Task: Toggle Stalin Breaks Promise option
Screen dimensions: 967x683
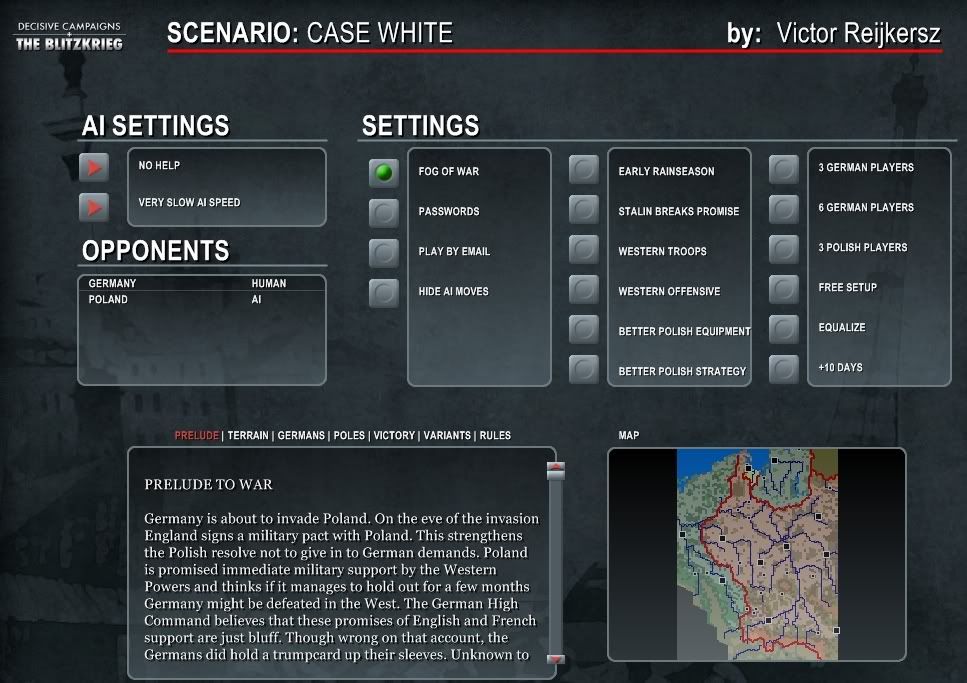Action: tap(583, 209)
